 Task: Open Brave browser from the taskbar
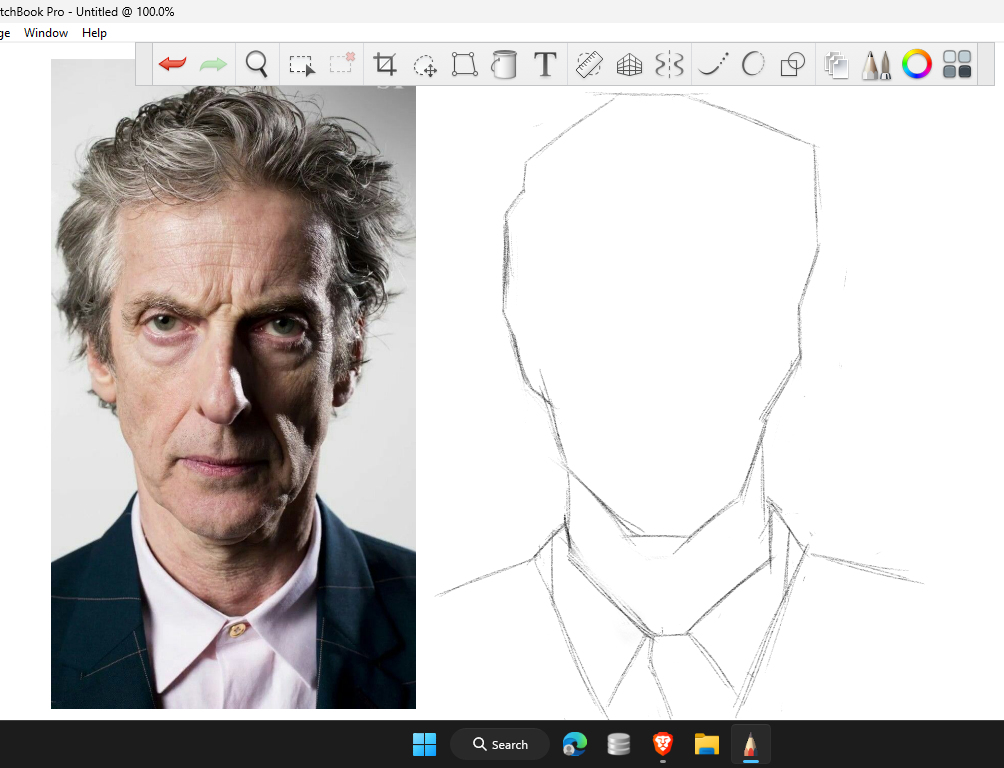tap(663, 744)
